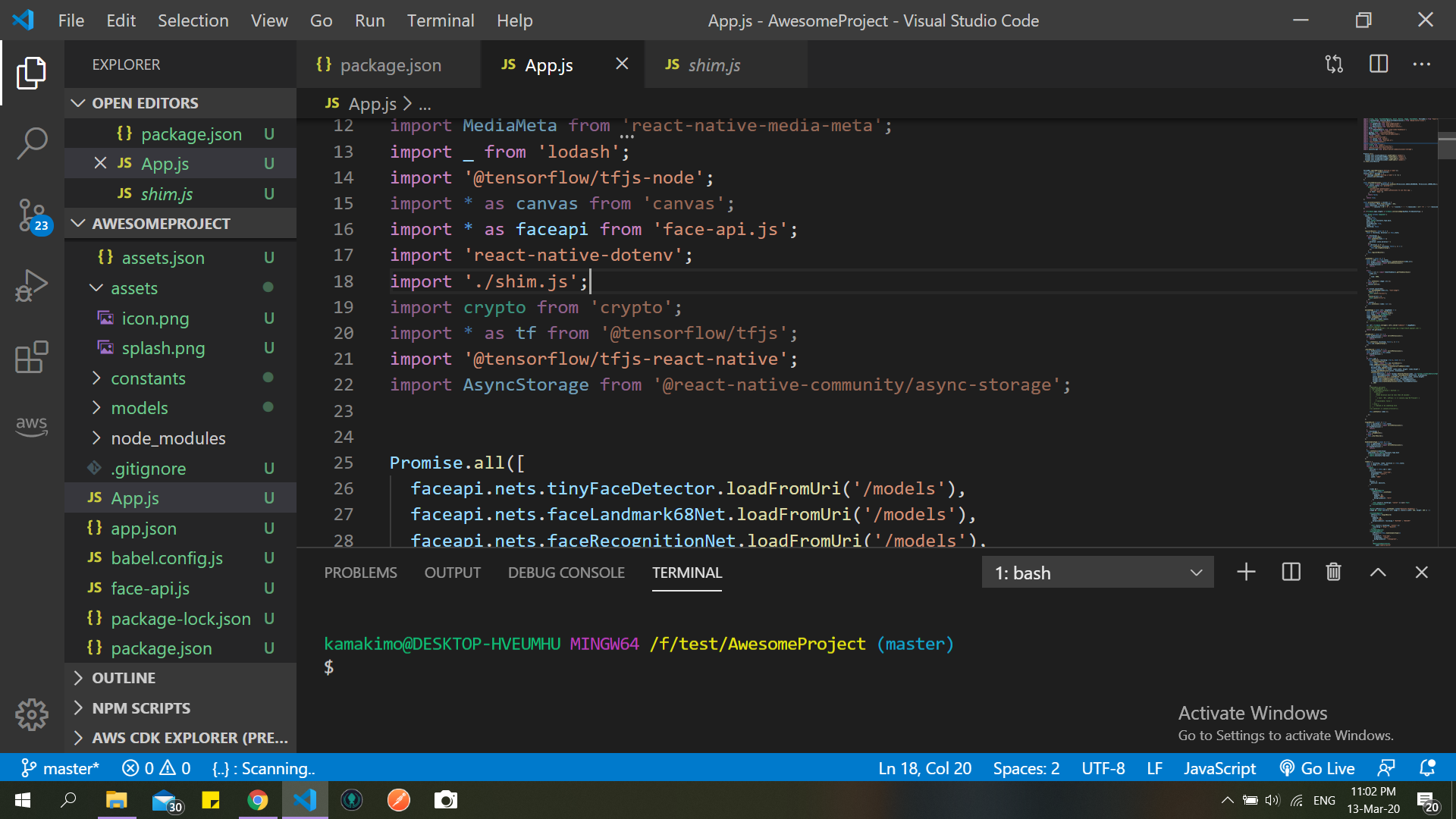Open the Source Control view
The height and width of the screenshot is (819, 1456).
pos(32,216)
